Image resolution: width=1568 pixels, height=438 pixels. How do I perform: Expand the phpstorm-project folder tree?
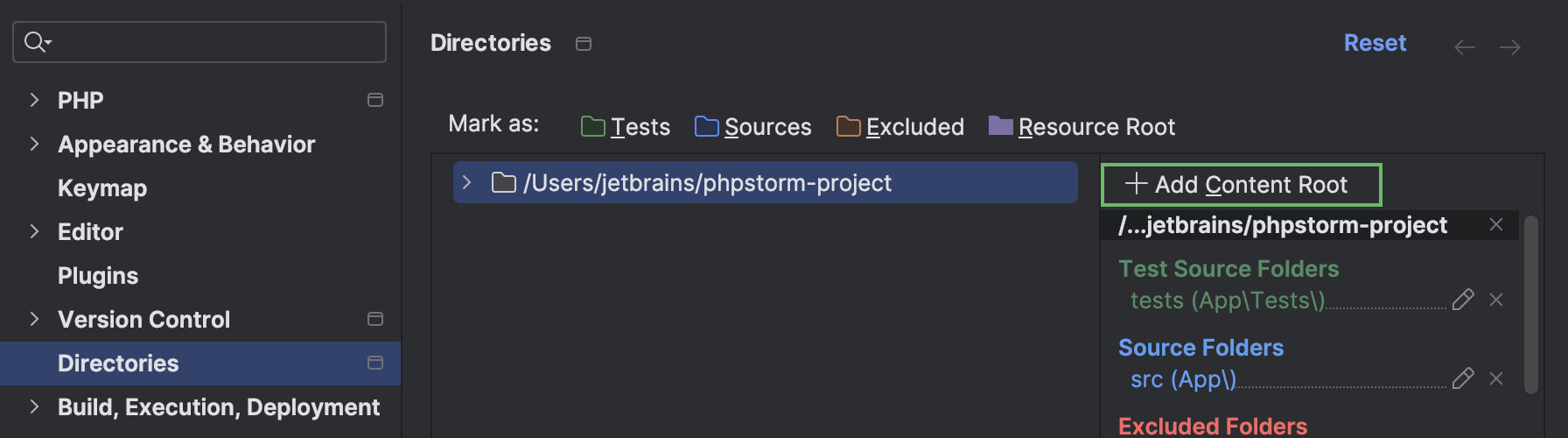click(467, 182)
